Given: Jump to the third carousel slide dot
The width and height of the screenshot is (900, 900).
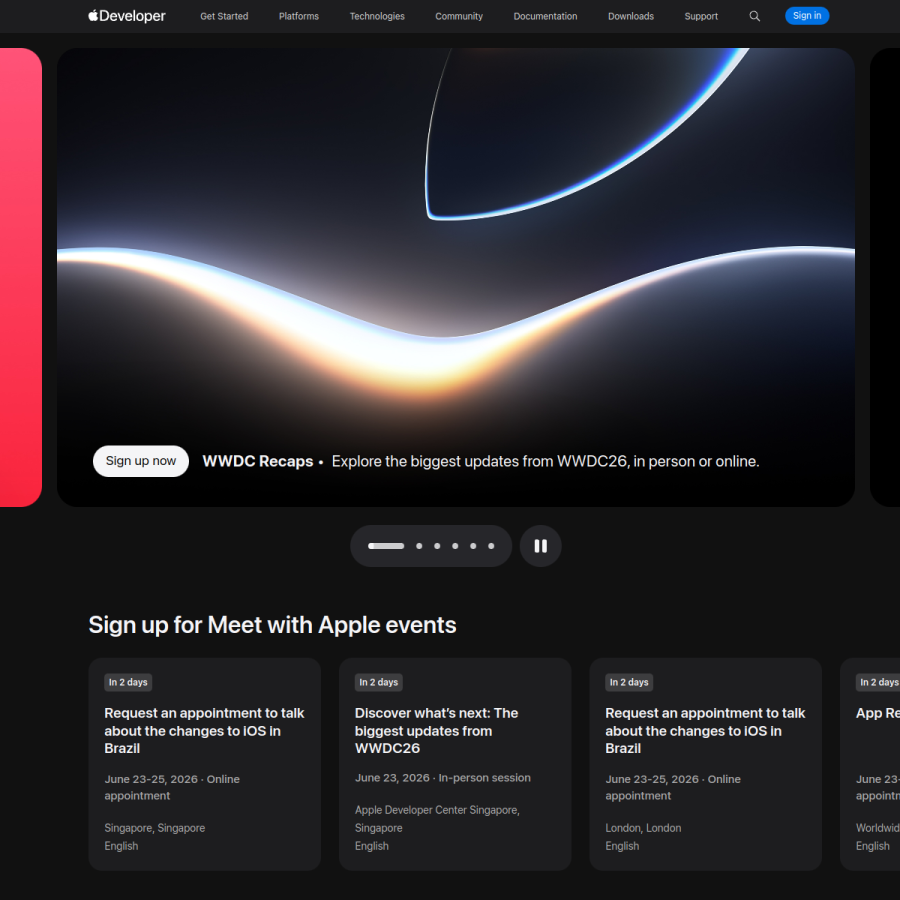Looking at the screenshot, I should pyautogui.click(x=437, y=546).
